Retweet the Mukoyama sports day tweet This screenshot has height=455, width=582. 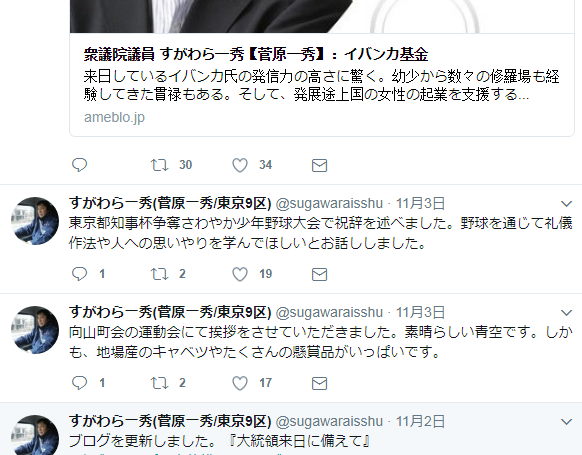click(160, 383)
